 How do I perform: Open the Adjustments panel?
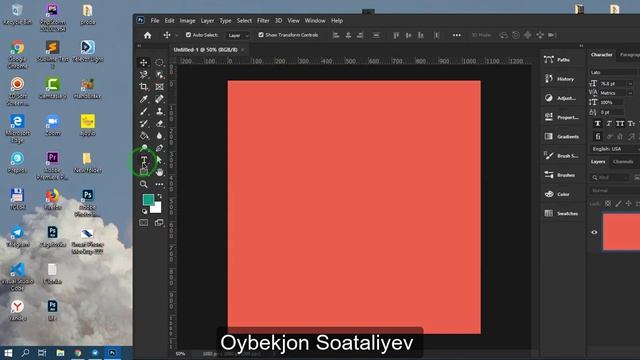pos(562,98)
